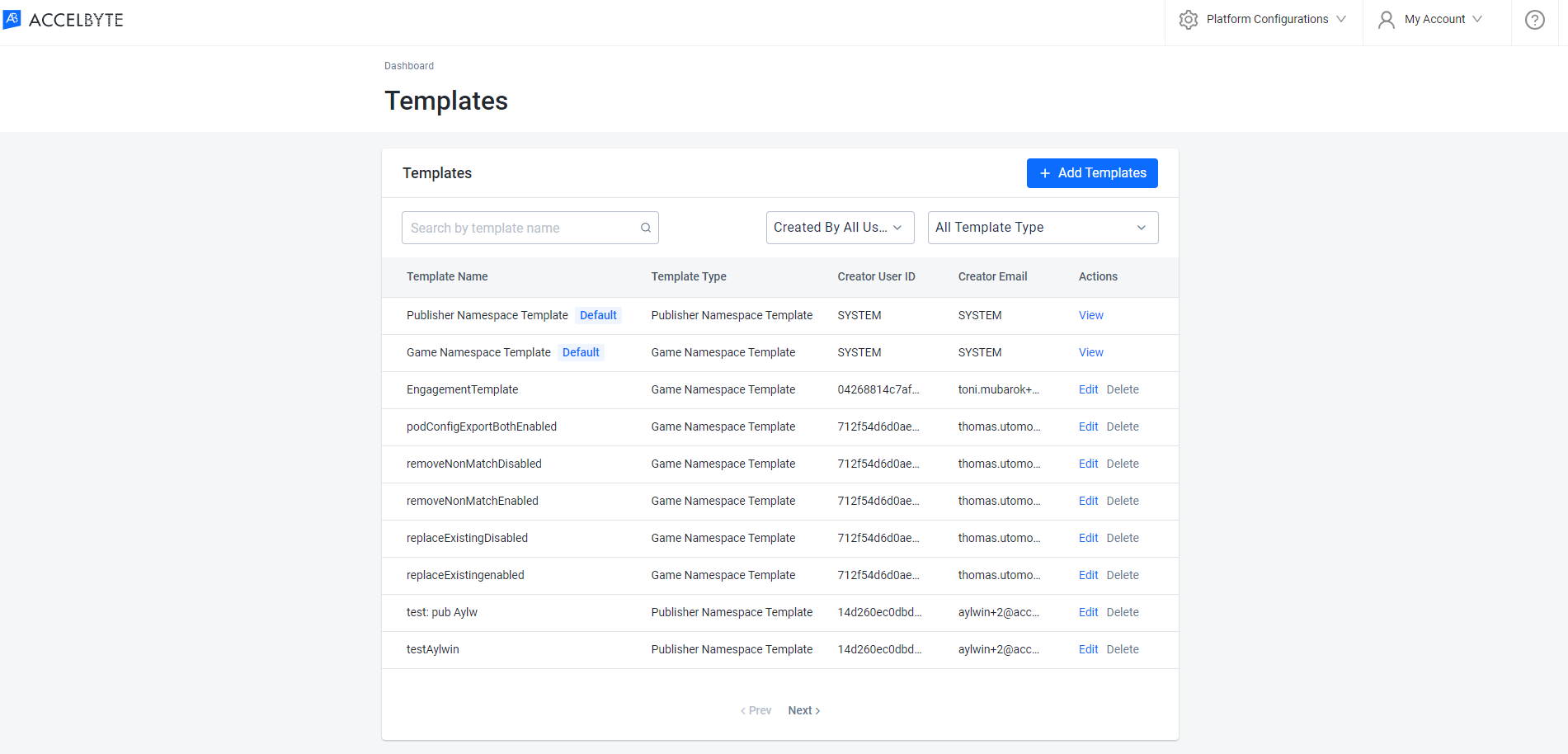Edit replaceExistingDisabled template

coord(1088,538)
